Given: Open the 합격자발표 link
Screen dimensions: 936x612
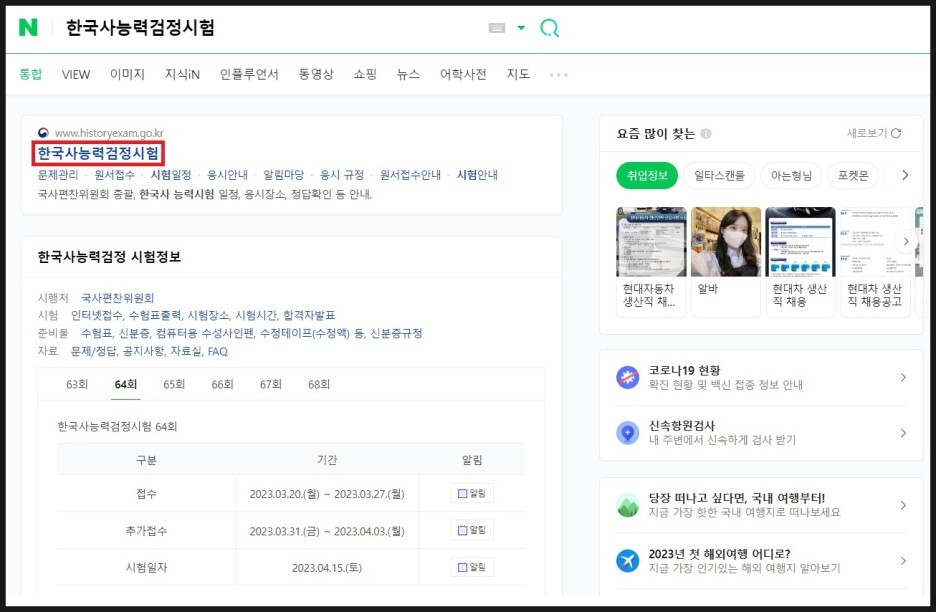Looking at the screenshot, I should pyautogui.click(x=309, y=315).
